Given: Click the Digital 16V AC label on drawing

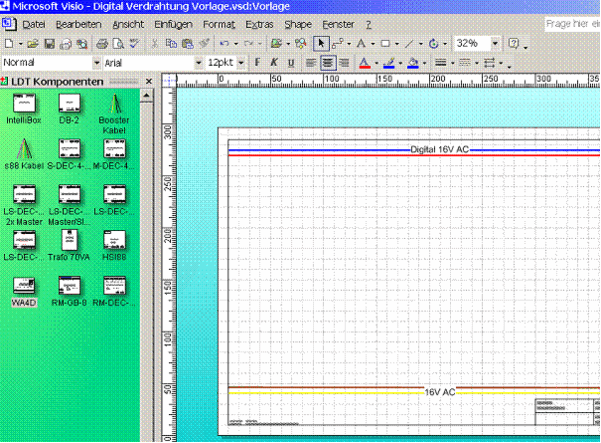Looking at the screenshot, I should [x=438, y=149].
